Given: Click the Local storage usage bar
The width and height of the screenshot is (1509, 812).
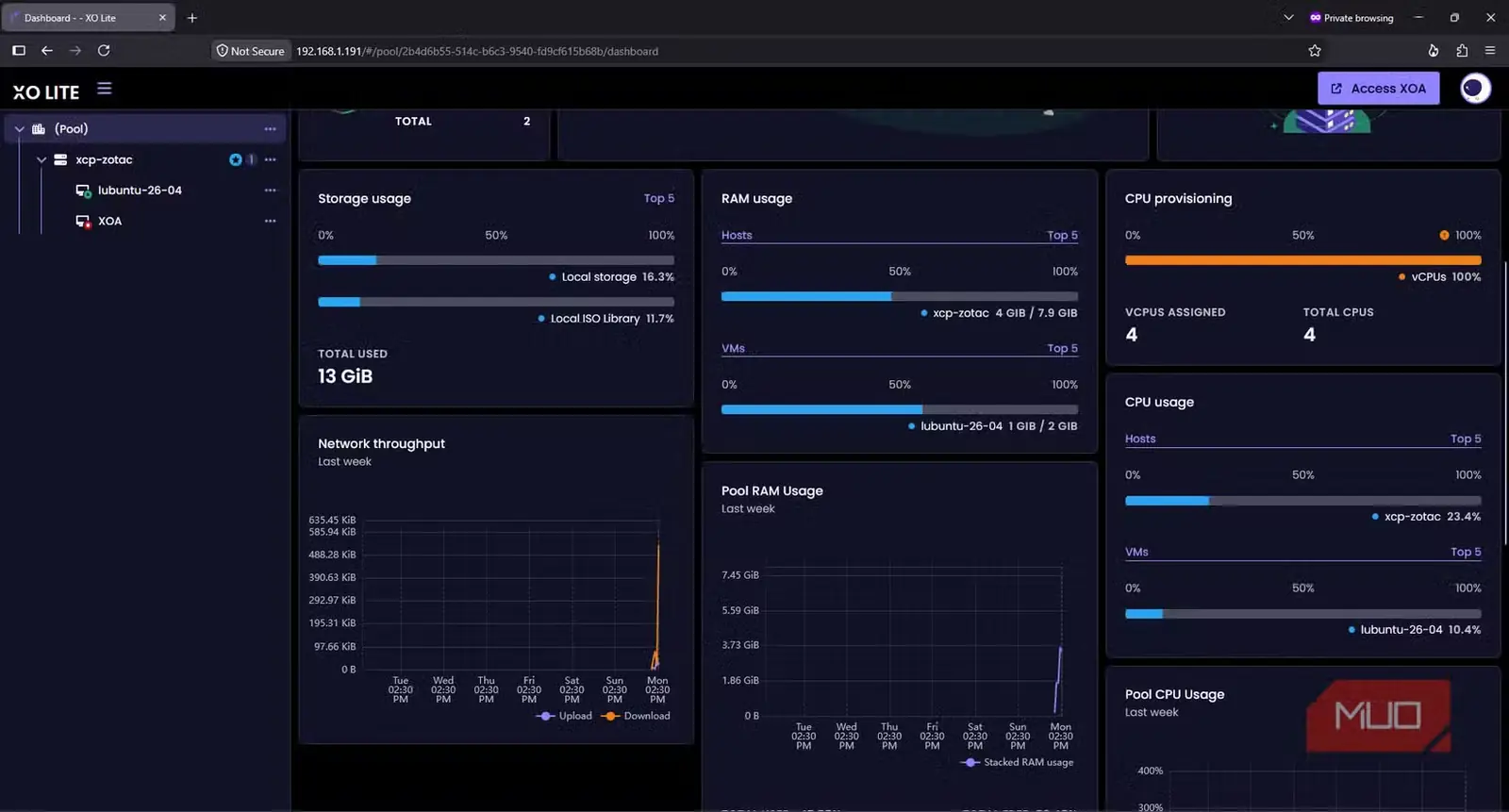Looking at the screenshot, I should pos(496,260).
